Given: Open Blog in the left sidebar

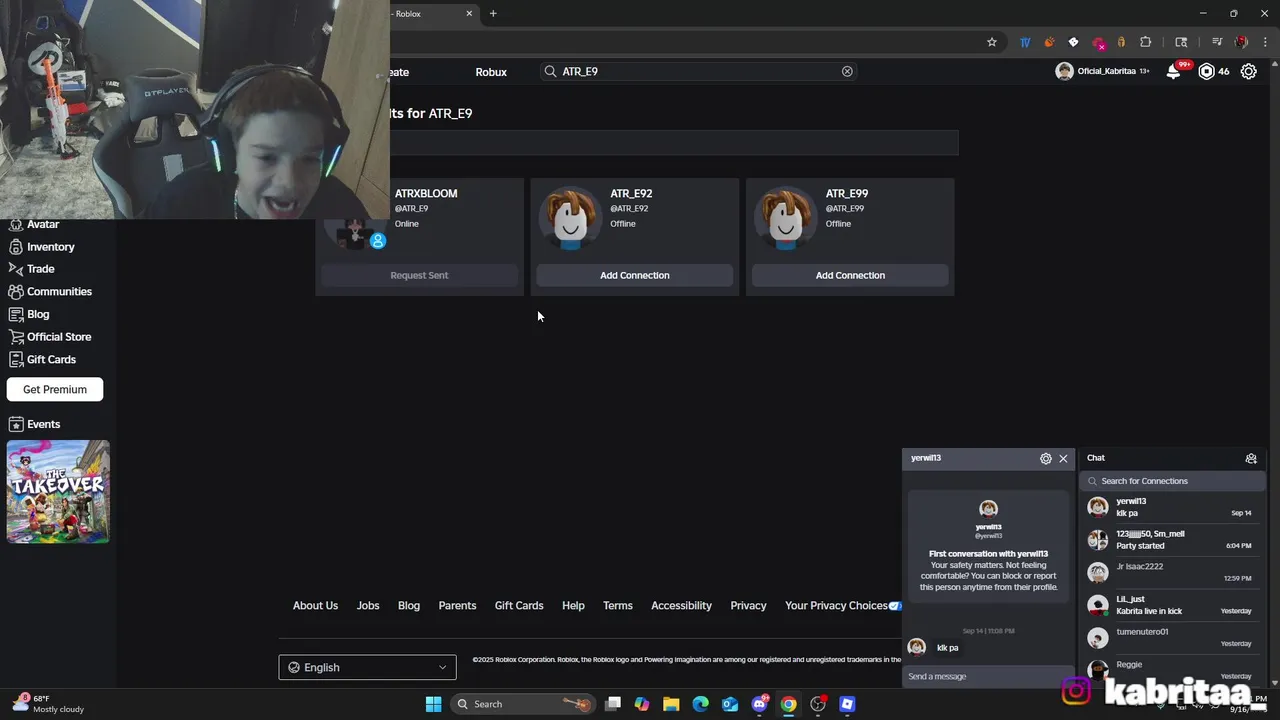Looking at the screenshot, I should pos(38,314).
